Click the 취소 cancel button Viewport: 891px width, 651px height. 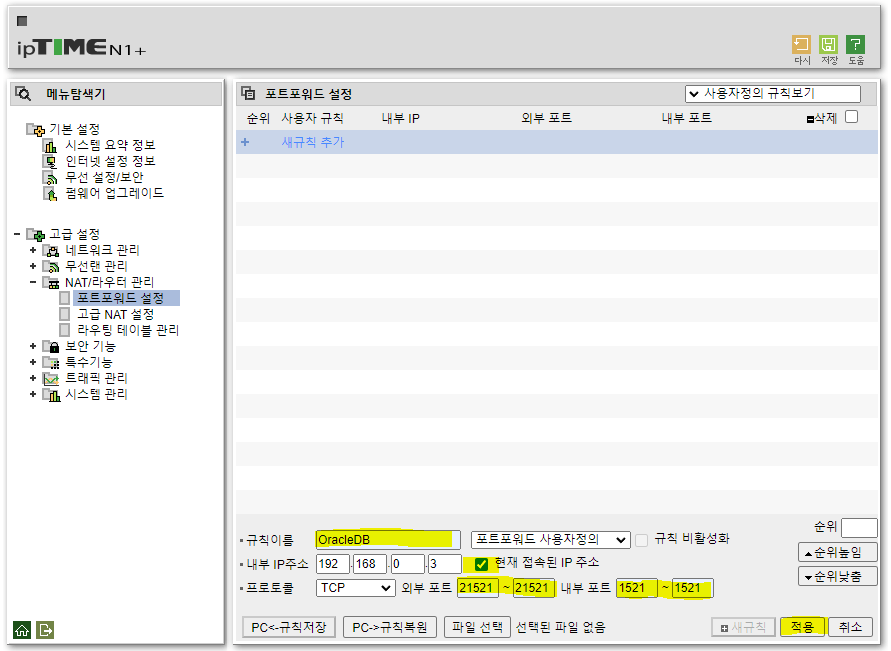click(850, 627)
